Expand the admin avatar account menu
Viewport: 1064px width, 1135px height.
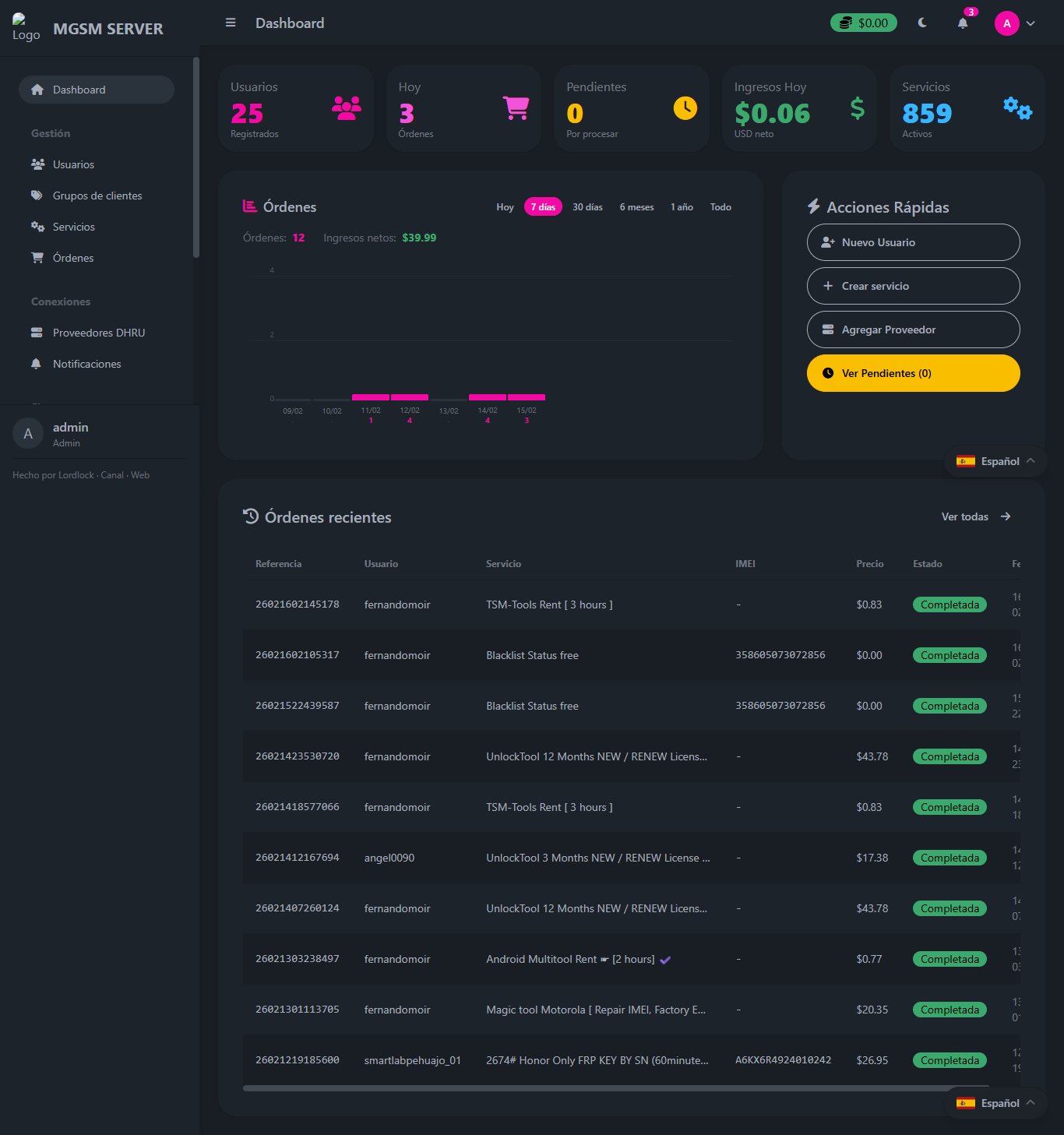click(1016, 23)
